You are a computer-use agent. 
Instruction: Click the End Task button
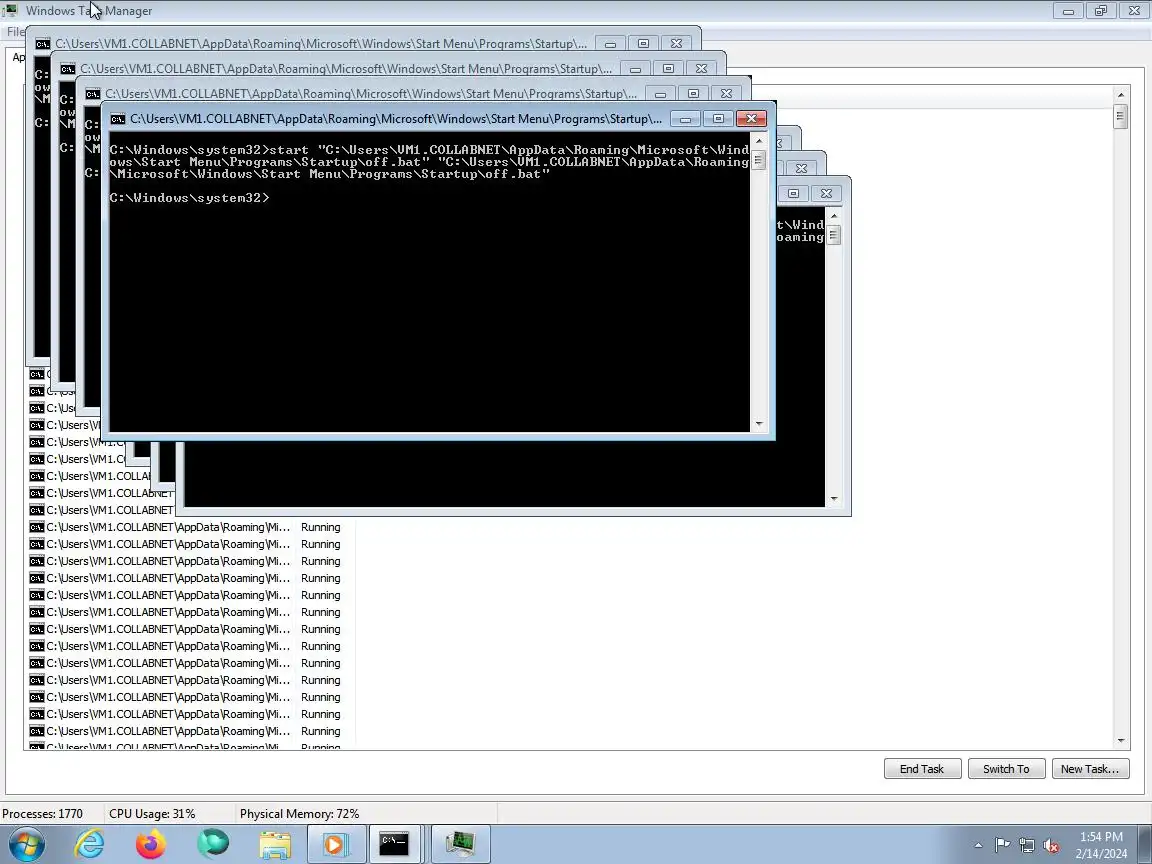(x=922, y=768)
